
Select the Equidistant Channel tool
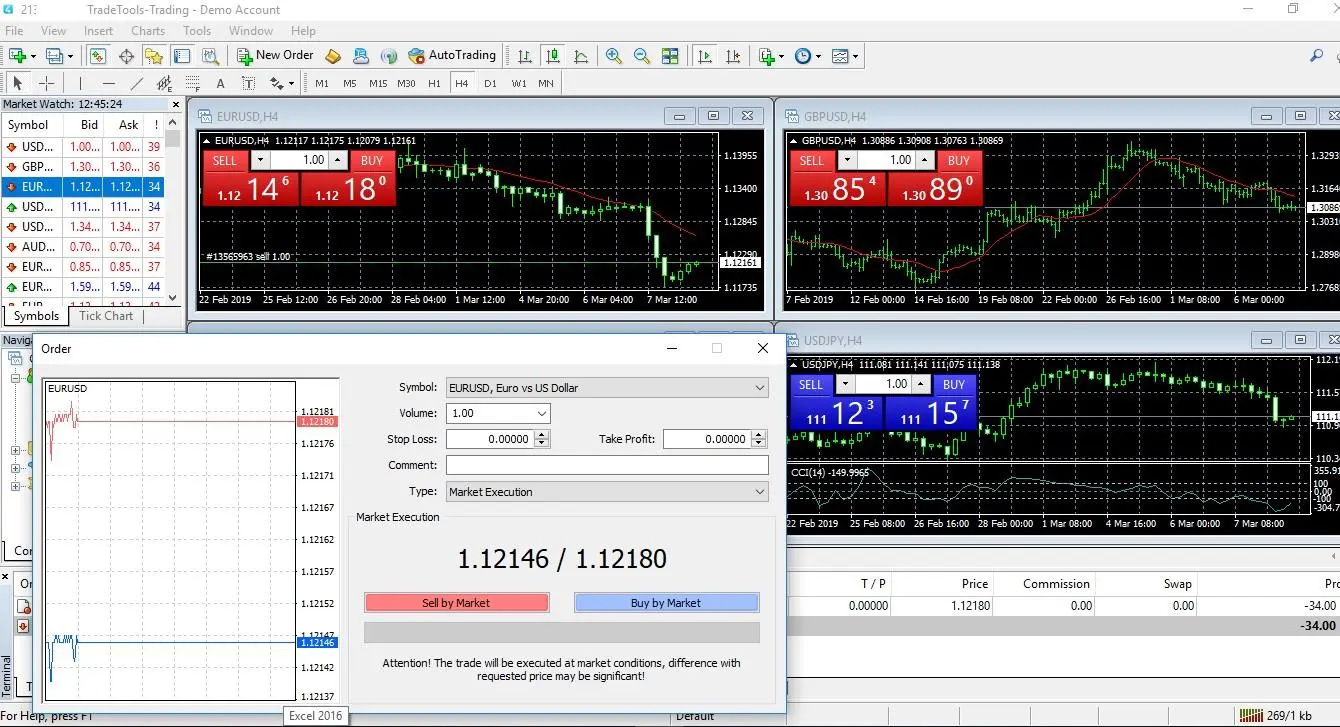click(x=165, y=83)
